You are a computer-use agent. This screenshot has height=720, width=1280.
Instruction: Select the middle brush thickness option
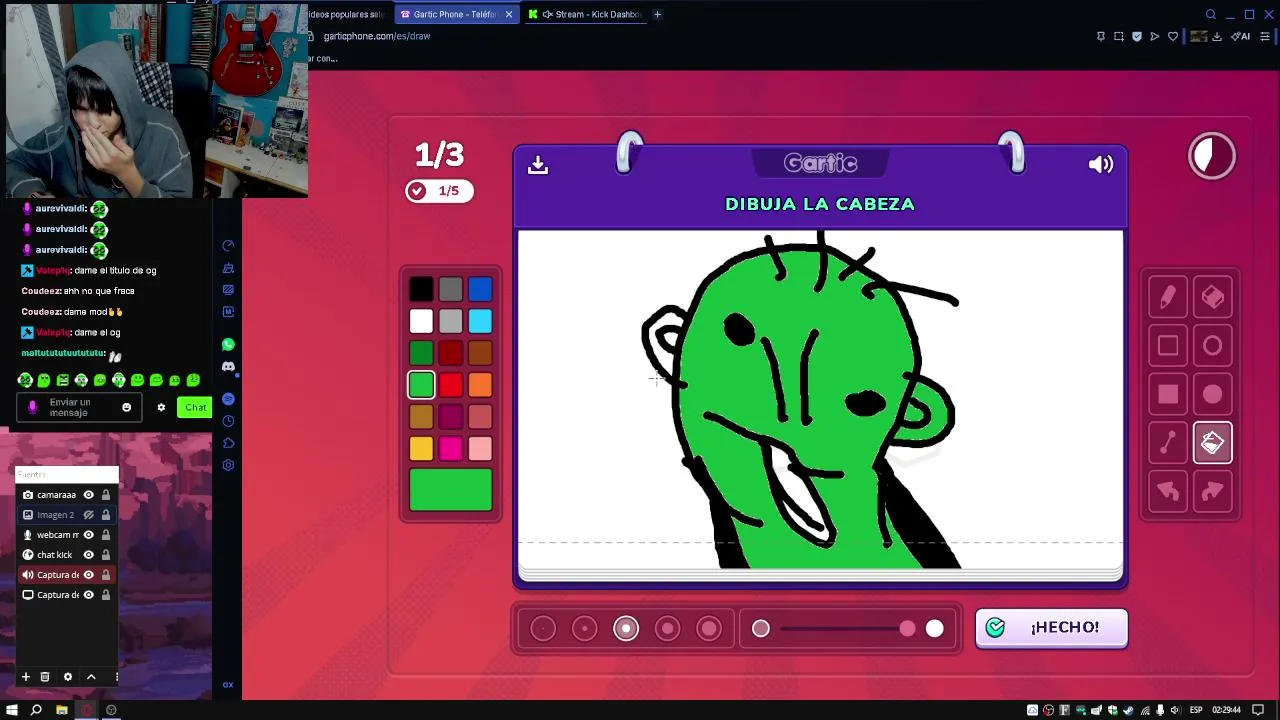626,628
